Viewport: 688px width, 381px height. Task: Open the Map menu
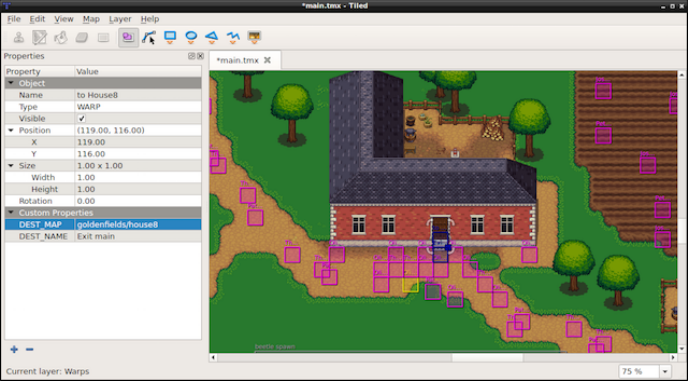(91, 19)
